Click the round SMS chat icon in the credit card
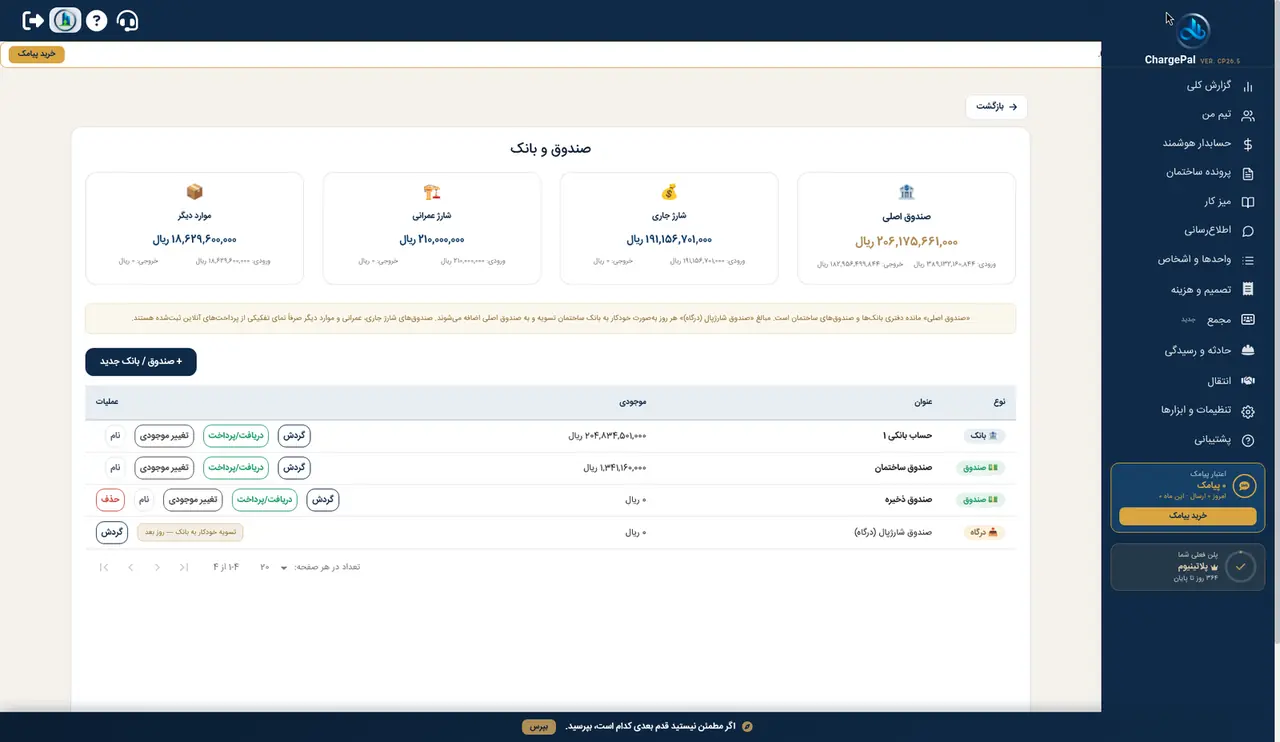Viewport: 1280px width, 742px height. point(1245,485)
